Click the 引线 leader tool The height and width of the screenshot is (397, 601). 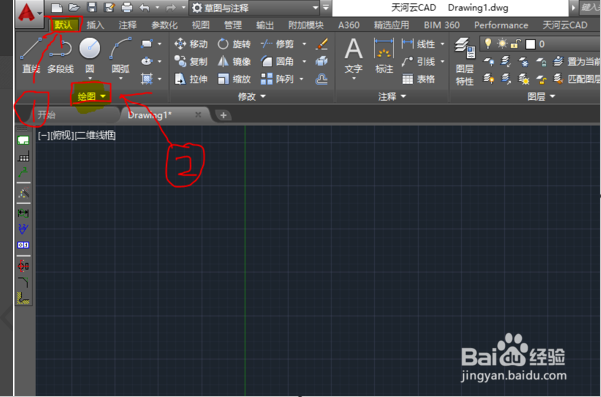tap(419, 61)
